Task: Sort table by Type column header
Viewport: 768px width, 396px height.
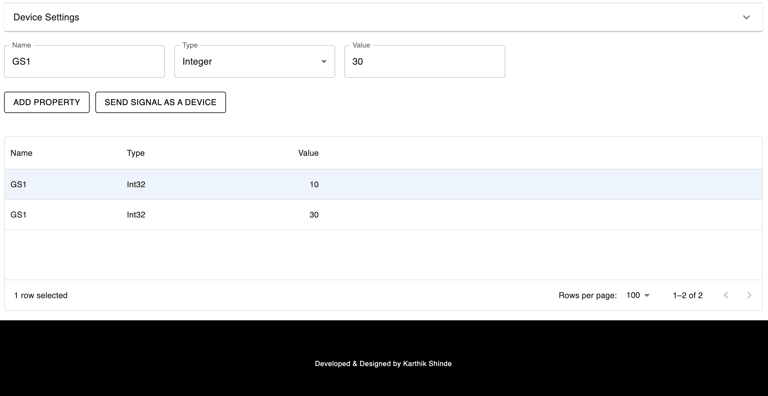Action: point(136,153)
